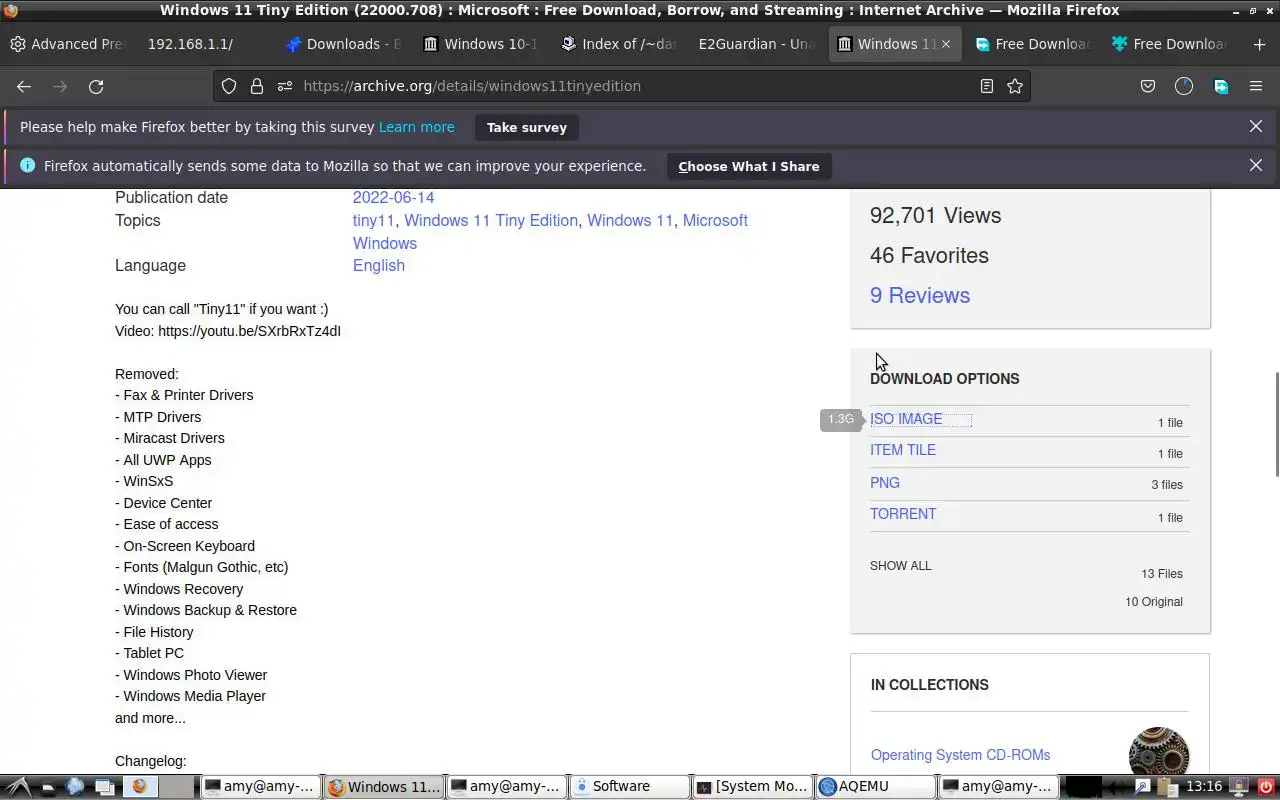This screenshot has width=1280, height=800.
Task: Dismiss the Mozilla data sharing notification
Action: click(1256, 166)
